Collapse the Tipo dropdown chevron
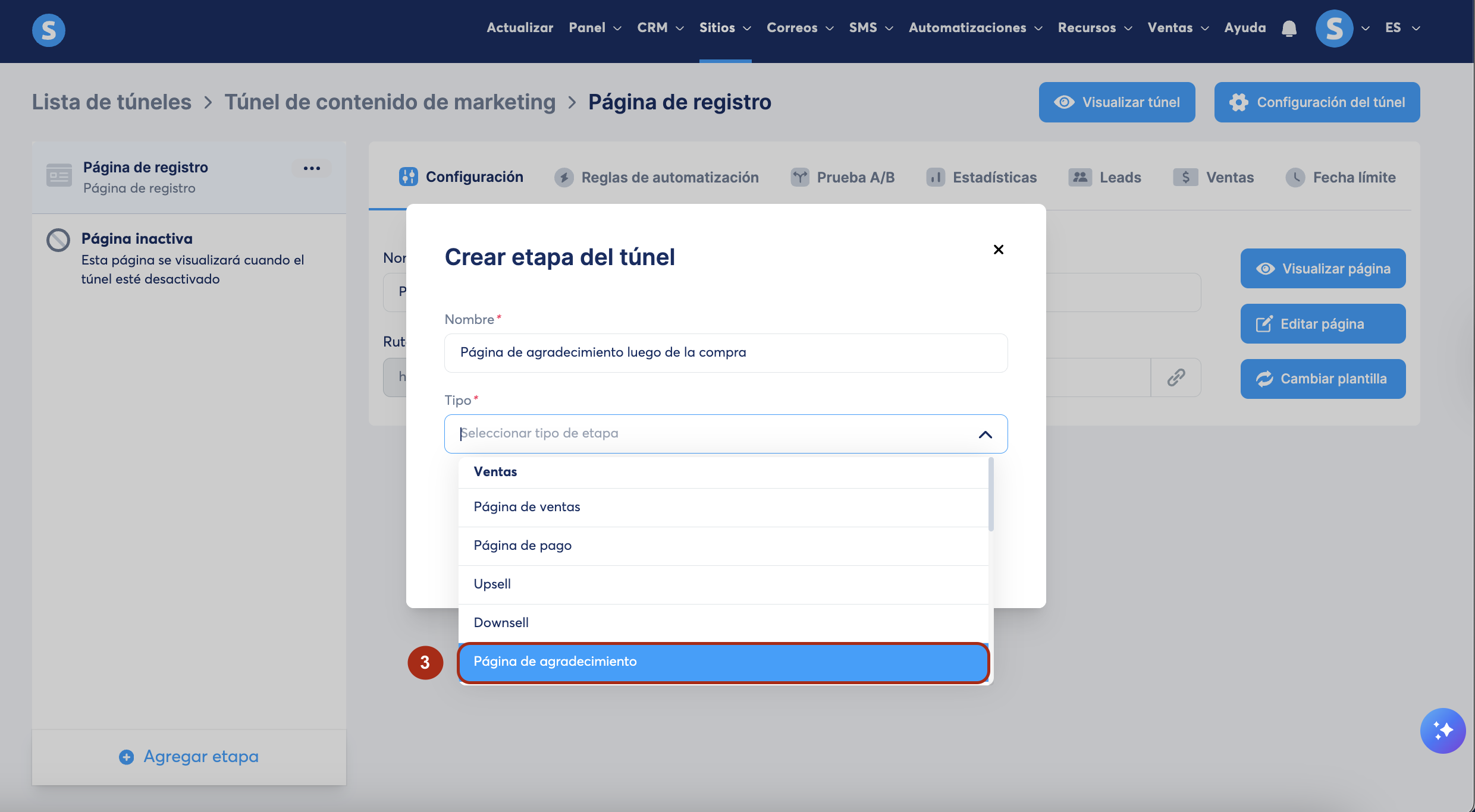The height and width of the screenshot is (812, 1475). click(x=985, y=435)
